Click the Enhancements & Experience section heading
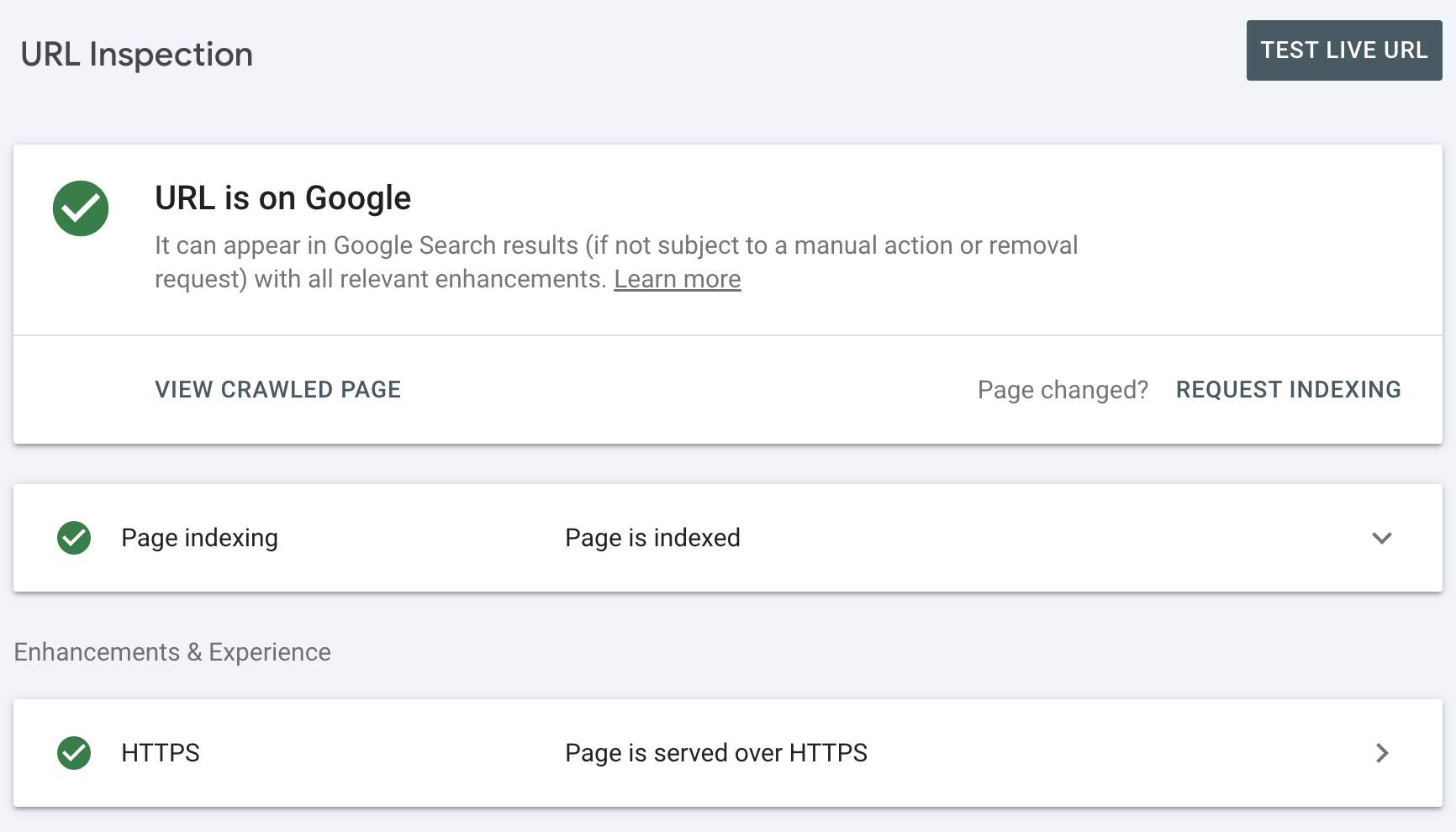The height and width of the screenshot is (832, 1456). (x=172, y=652)
